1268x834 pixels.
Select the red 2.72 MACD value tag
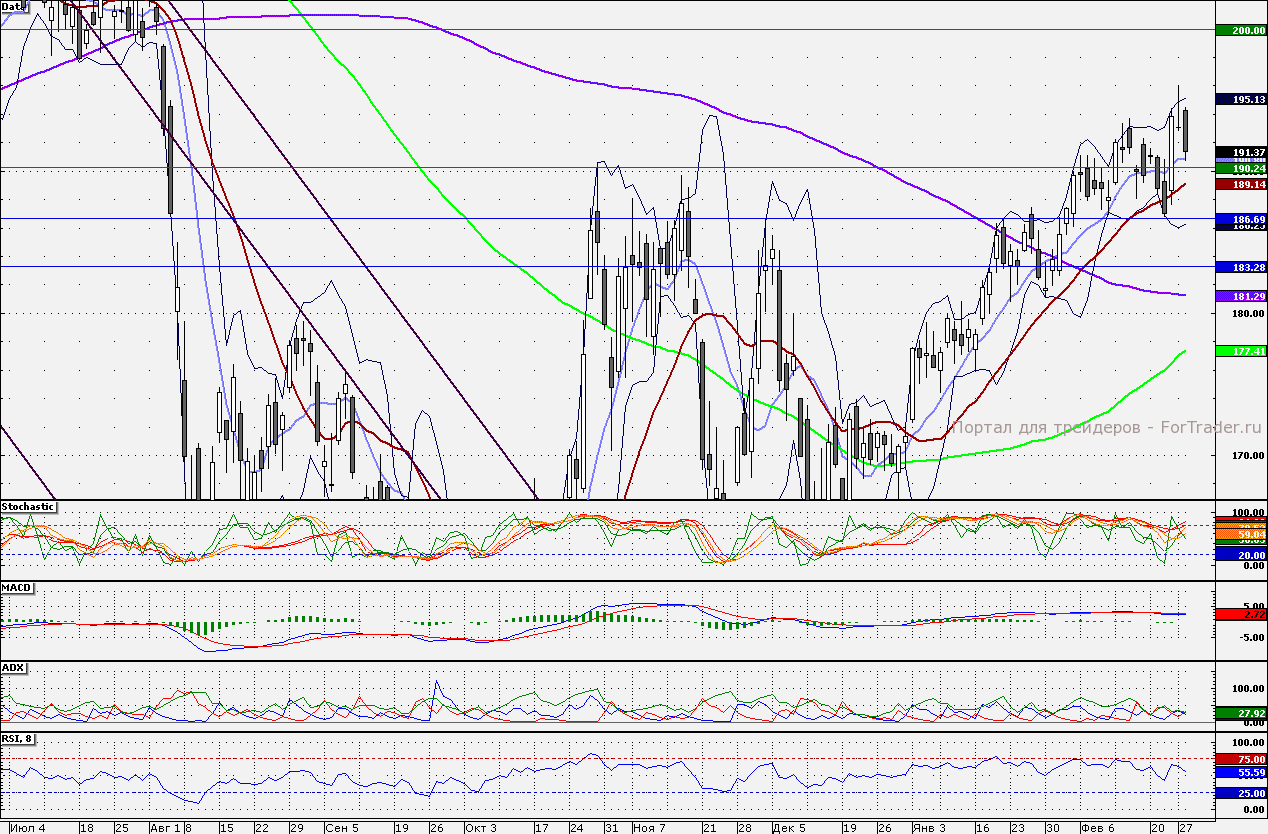pyautogui.click(x=1240, y=614)
